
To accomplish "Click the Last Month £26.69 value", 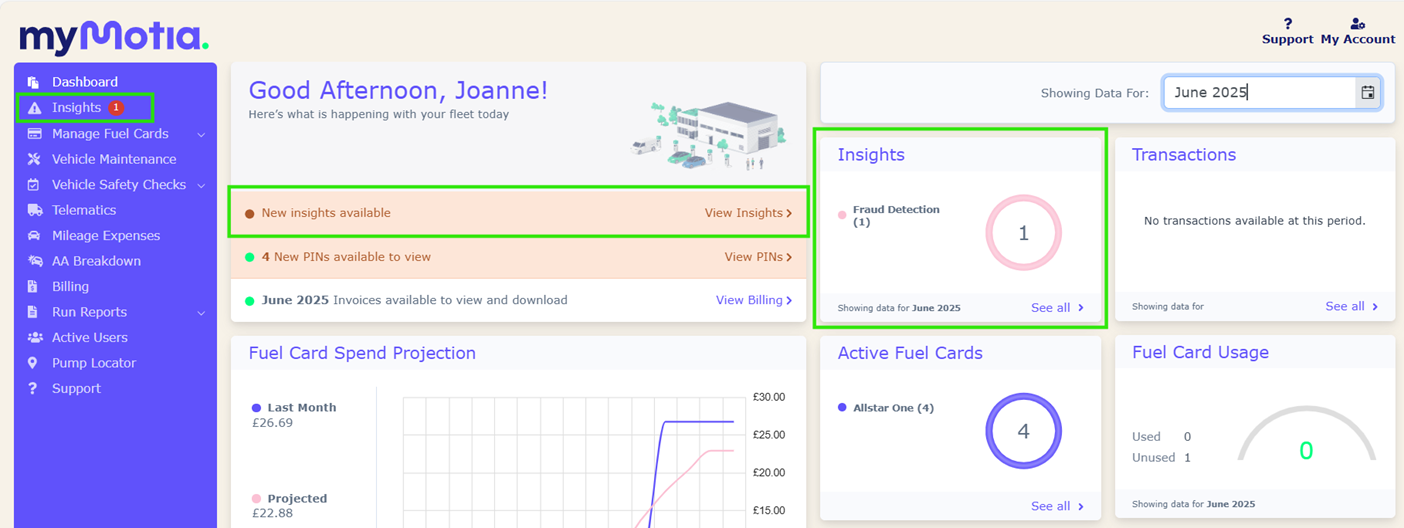I will (273, 423).
